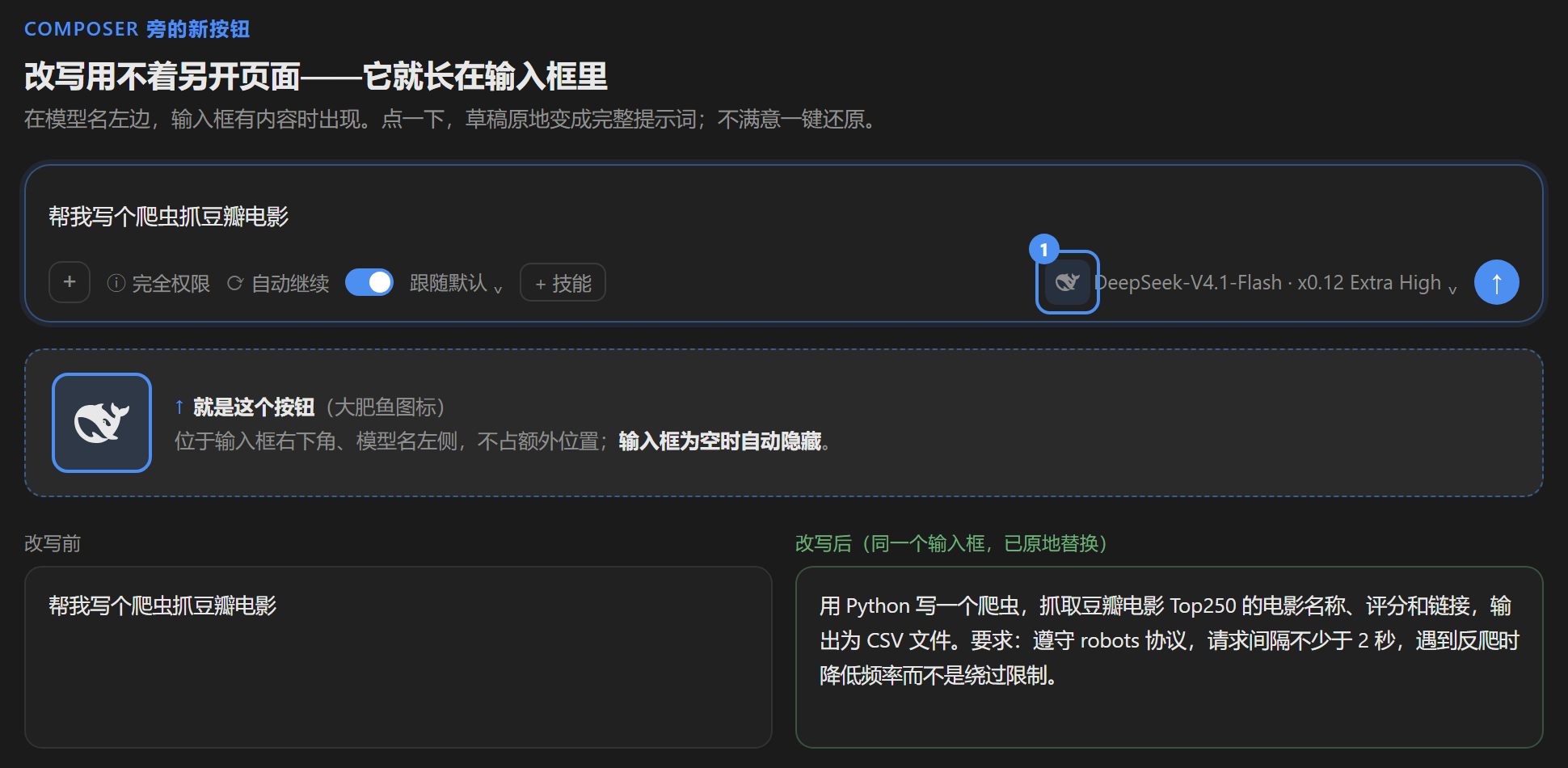Click the + 技能 button
1568x768 pixels.
pos(563,282)
